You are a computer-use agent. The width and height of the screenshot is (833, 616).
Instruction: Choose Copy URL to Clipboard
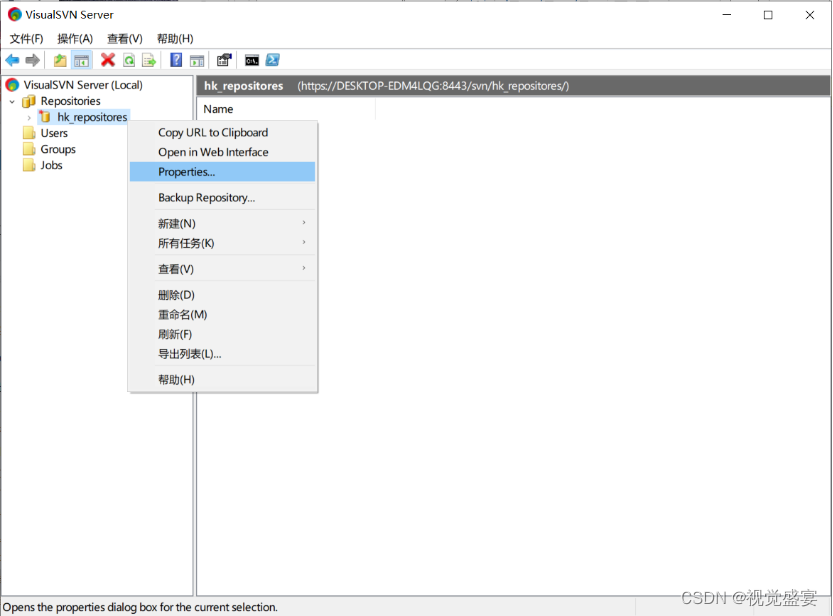click(x=223, y=133)
